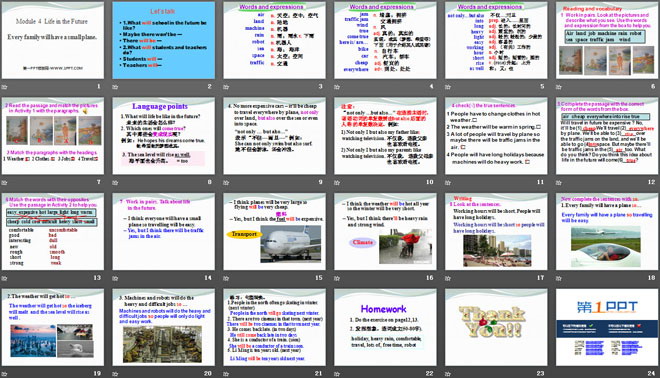
Task: Click the animation star icon below slide 2
Action: pos(115,87)
